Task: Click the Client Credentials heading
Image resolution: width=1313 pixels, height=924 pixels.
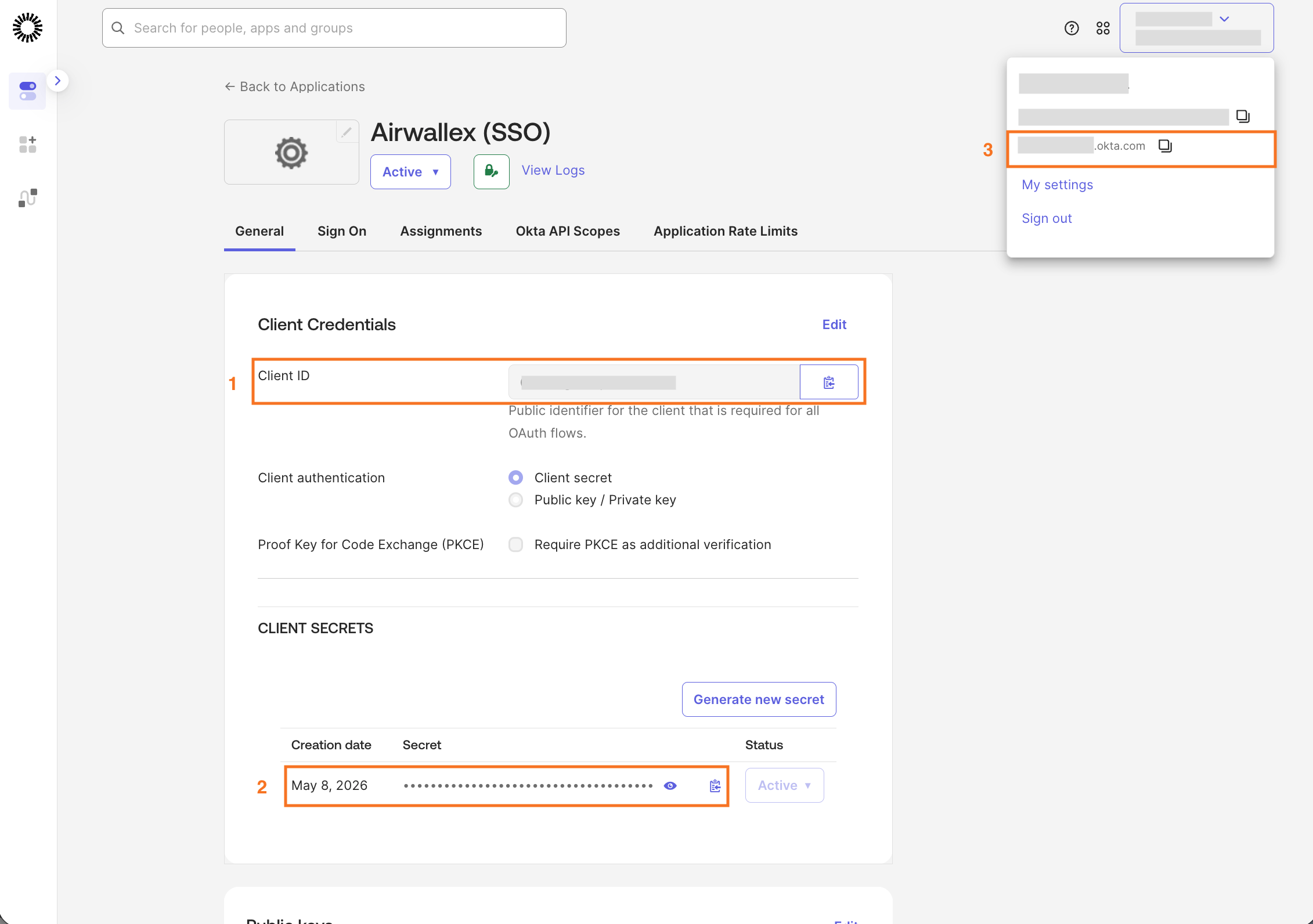Action: 327,324
